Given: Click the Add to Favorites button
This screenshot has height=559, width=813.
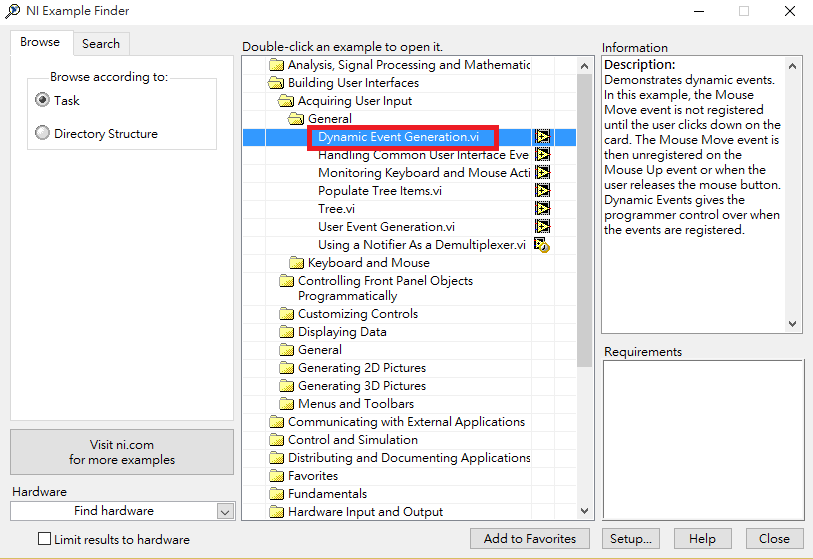Looking at the screenshot, I should coord(530,539).
